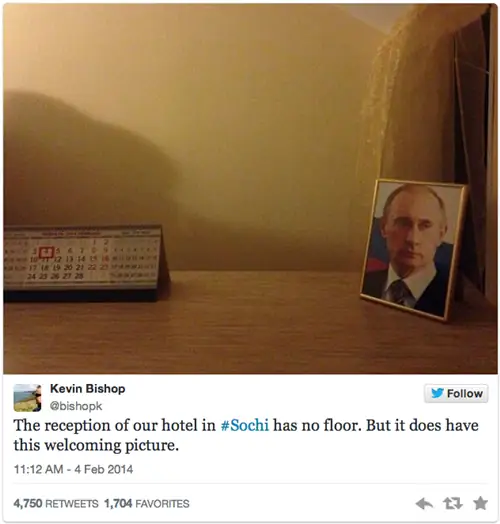Viewport: 500px width, 524px height.
Task: Click the favorite star icon
Action: point(480,503)
